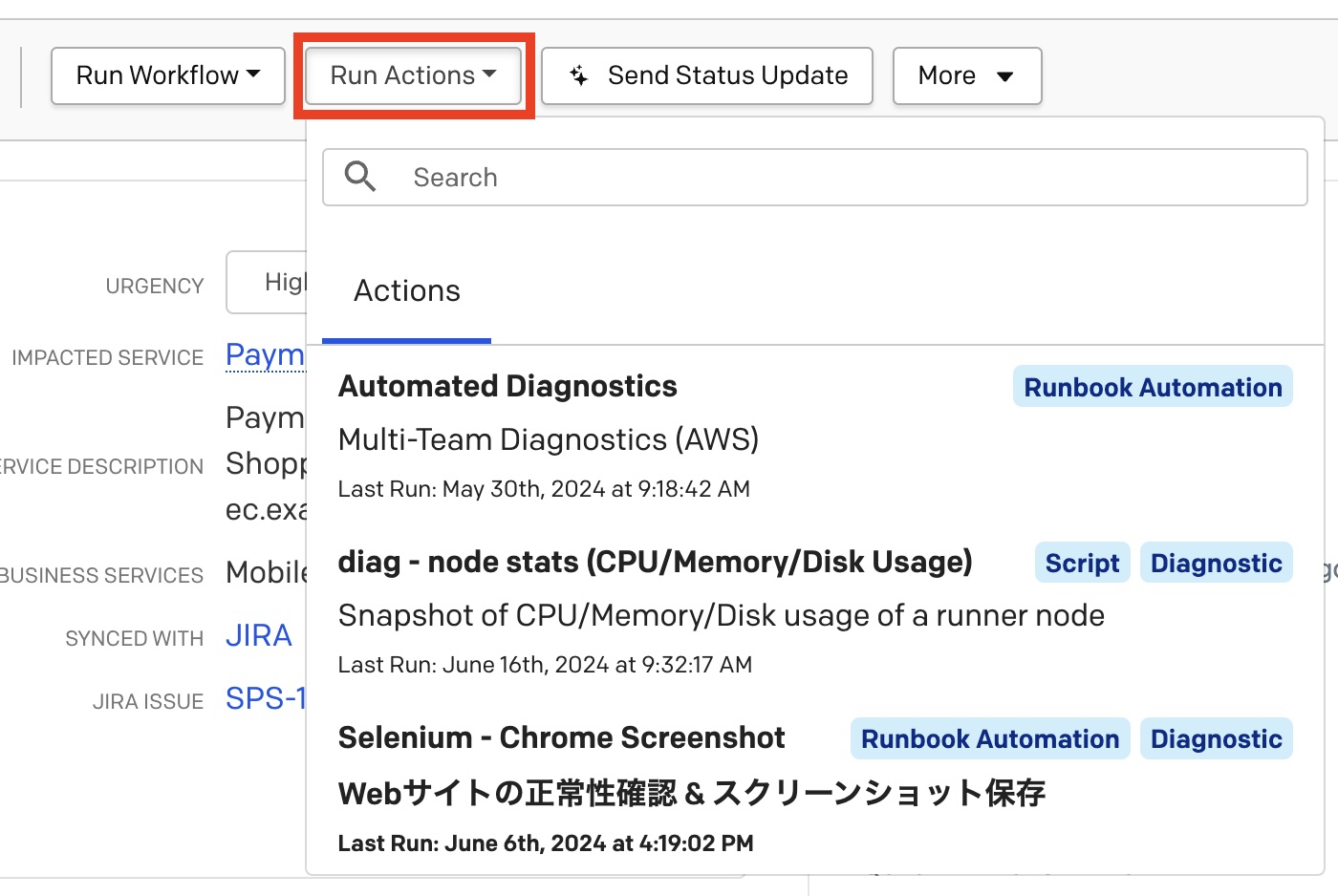Run the Selenium - Chrome Screenshot action

coord(561,736)
